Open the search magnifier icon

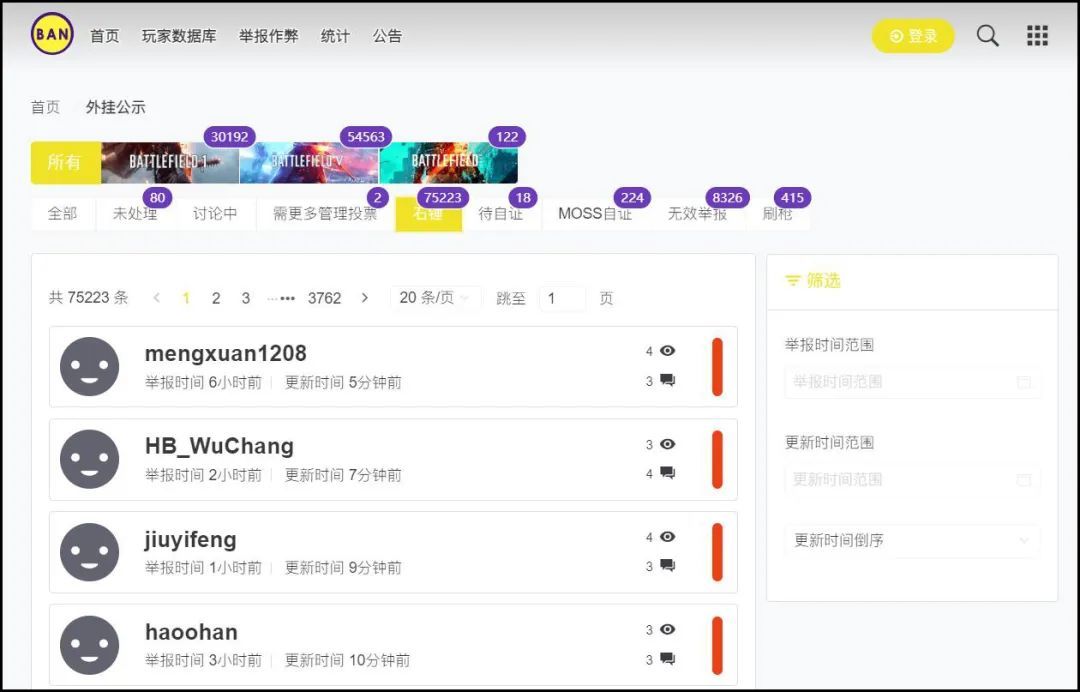tap(987, 36)
